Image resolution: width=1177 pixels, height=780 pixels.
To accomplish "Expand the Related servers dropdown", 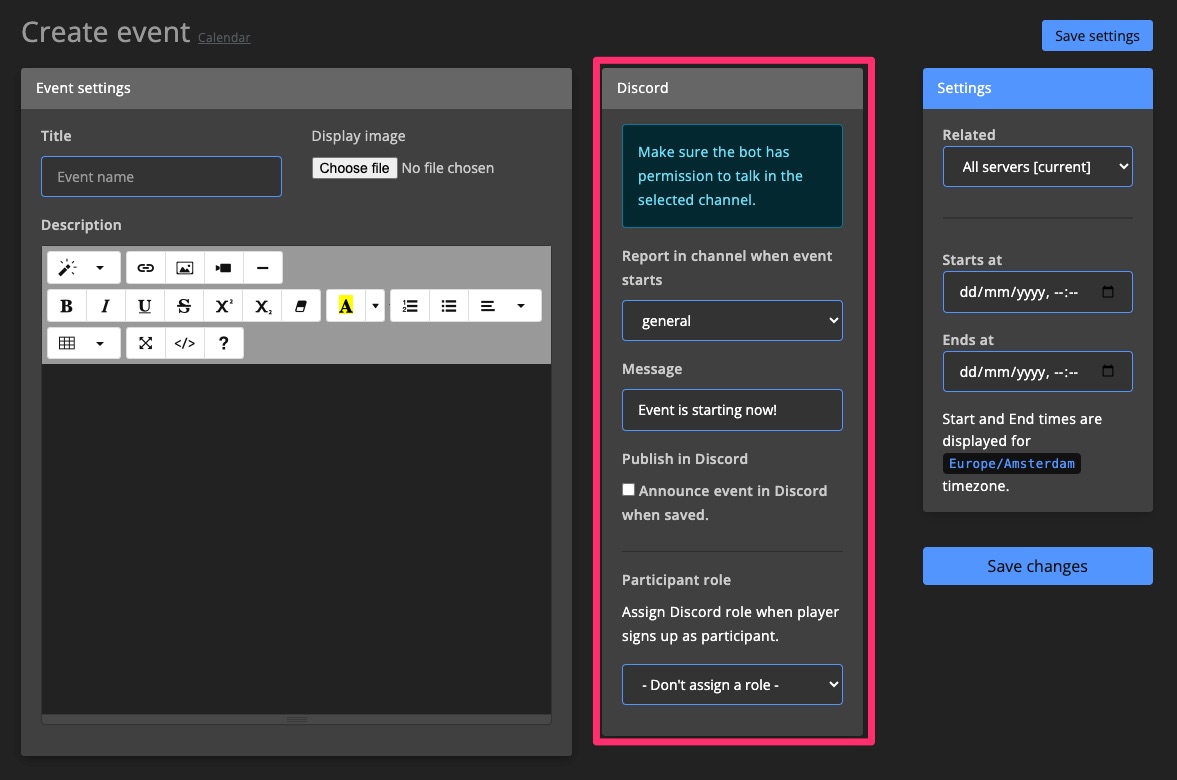I will coord(1037,167).
